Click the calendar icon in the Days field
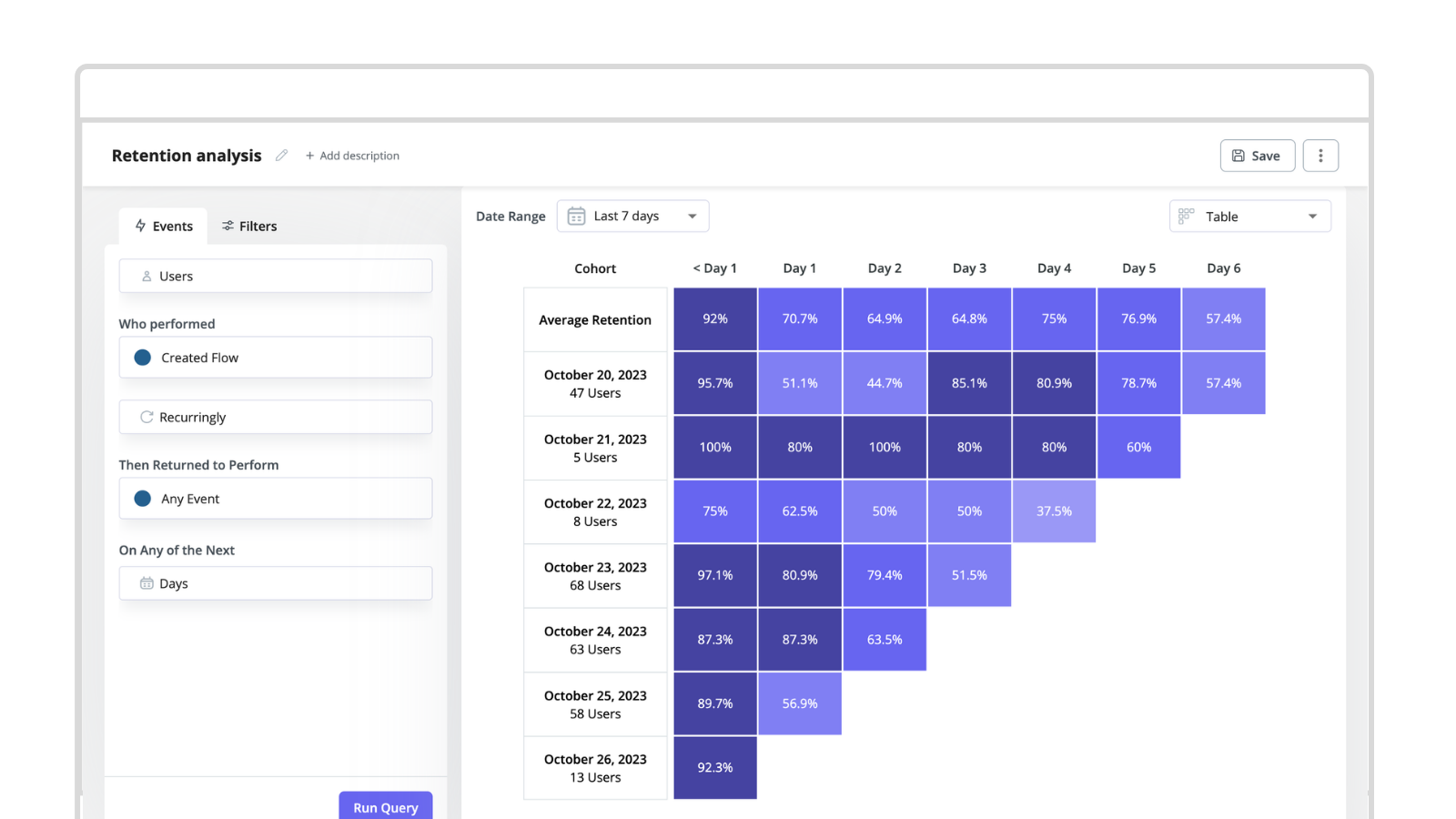The image size is (1456, 819). (x=148, y=583)
